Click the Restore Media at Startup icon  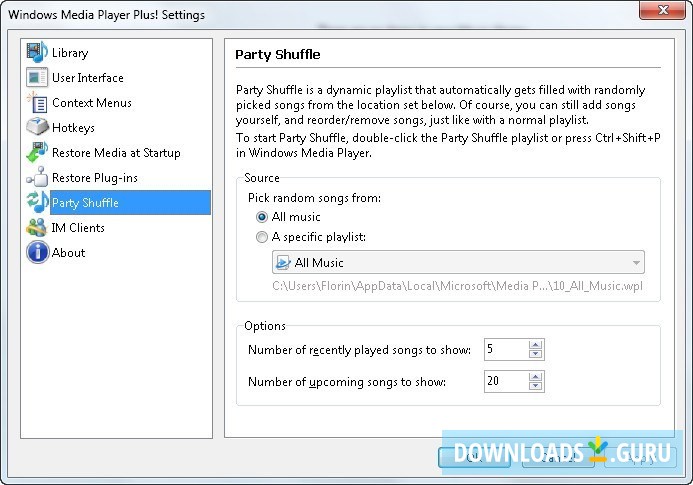[37, 153]
